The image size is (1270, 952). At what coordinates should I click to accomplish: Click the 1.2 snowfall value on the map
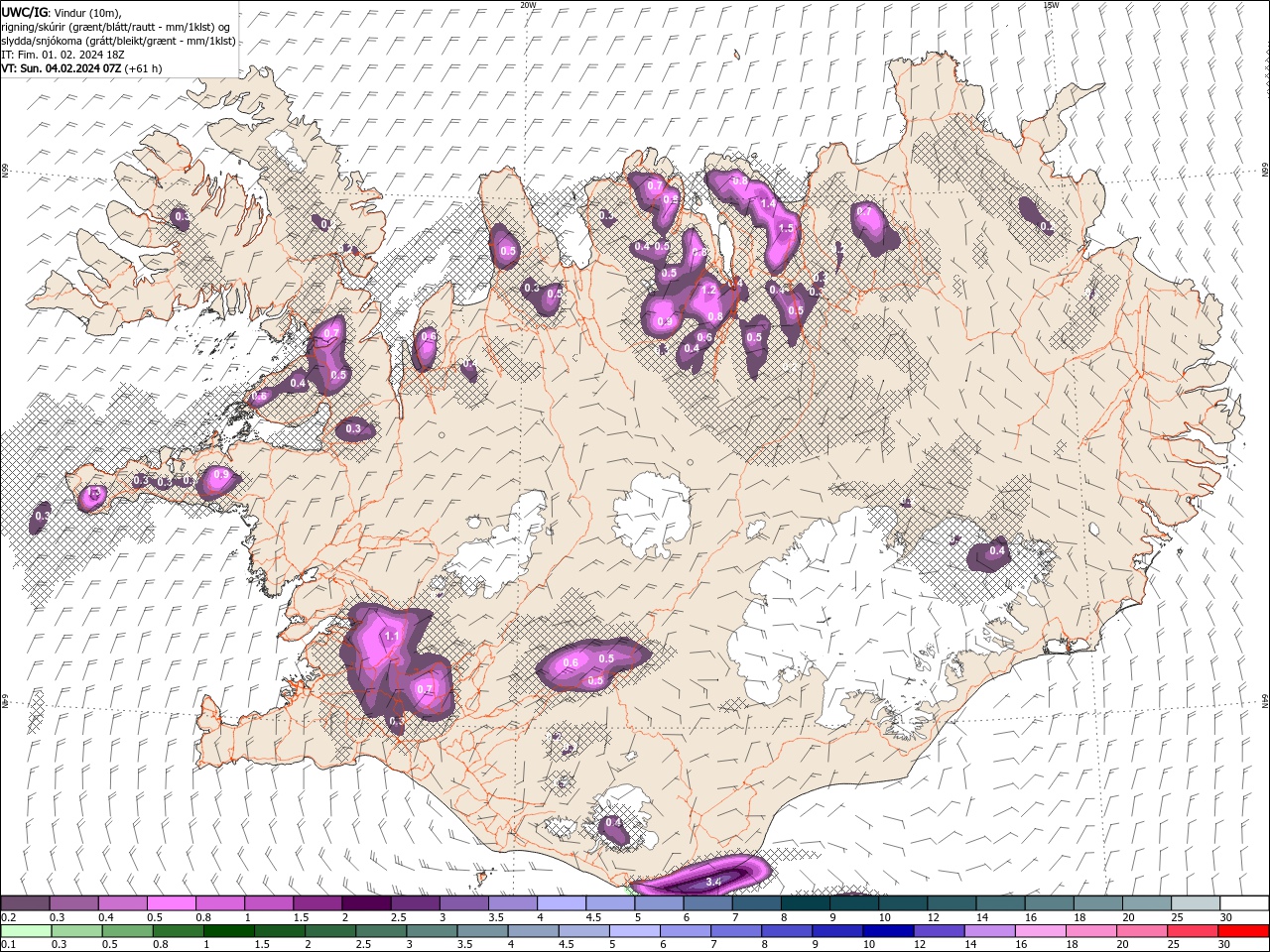point(708,291)
